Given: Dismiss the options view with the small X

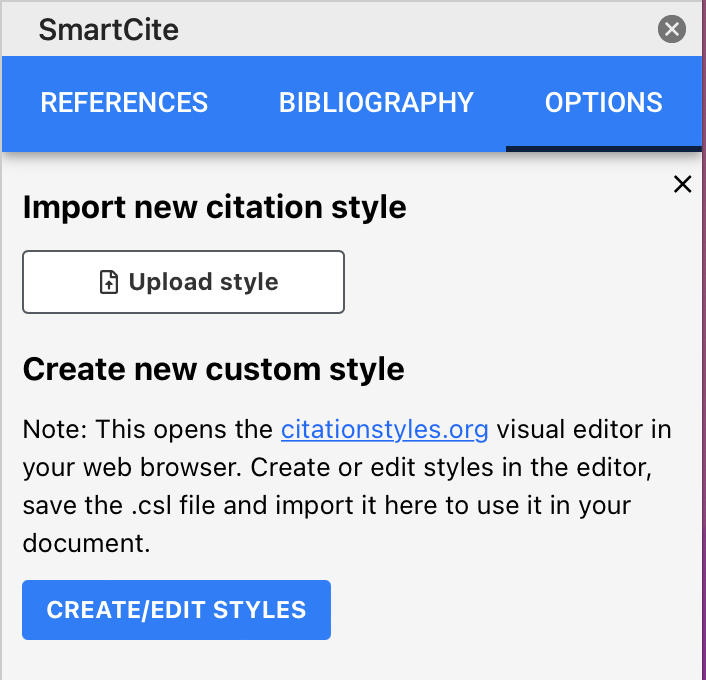Looking at the screenshot, I should [x=682, y=184].
